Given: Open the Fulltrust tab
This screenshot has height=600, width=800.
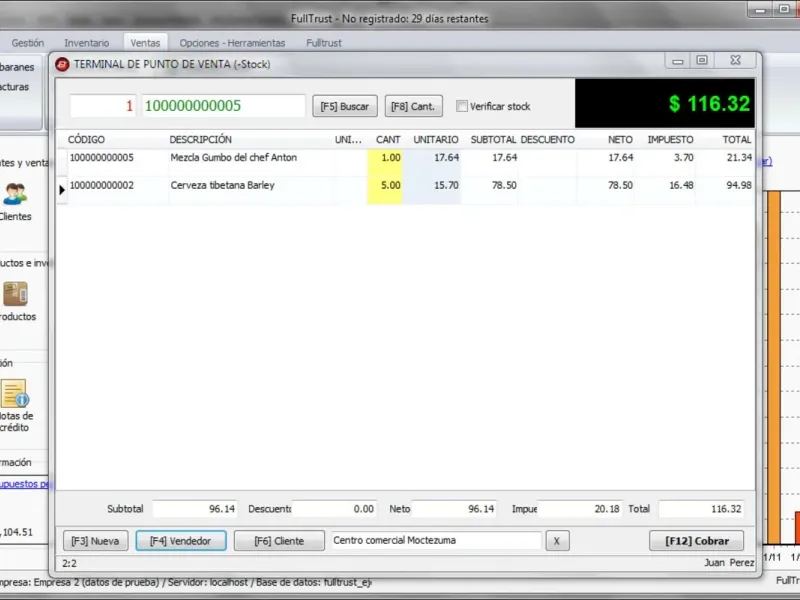Looking at the screenshot, I should click(324, 43).
